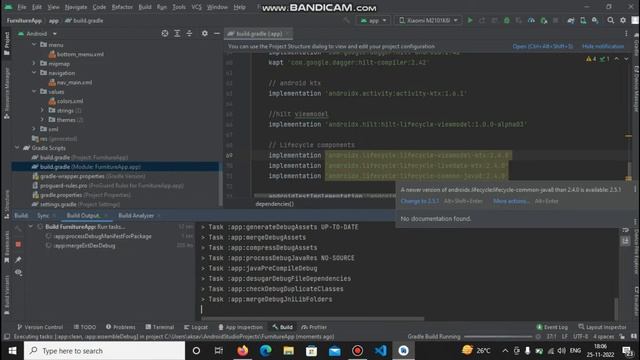Click Sync Project with Gradle Files icon

(571, 20)
